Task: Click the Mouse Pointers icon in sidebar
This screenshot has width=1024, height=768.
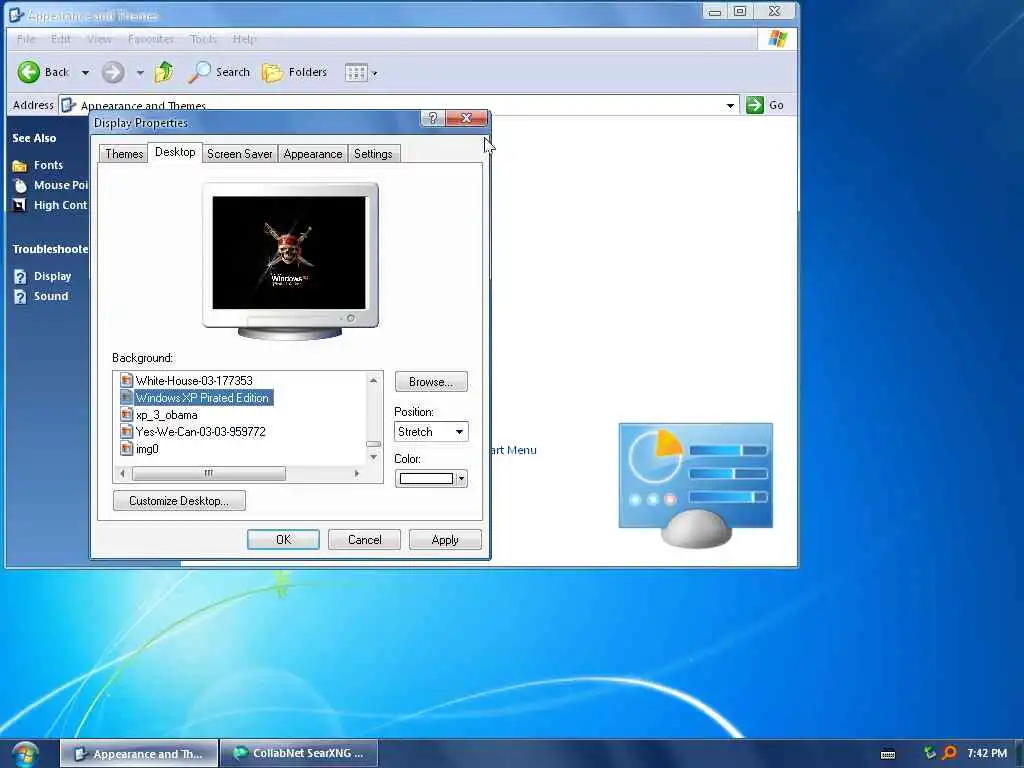Action: [20, 185]
